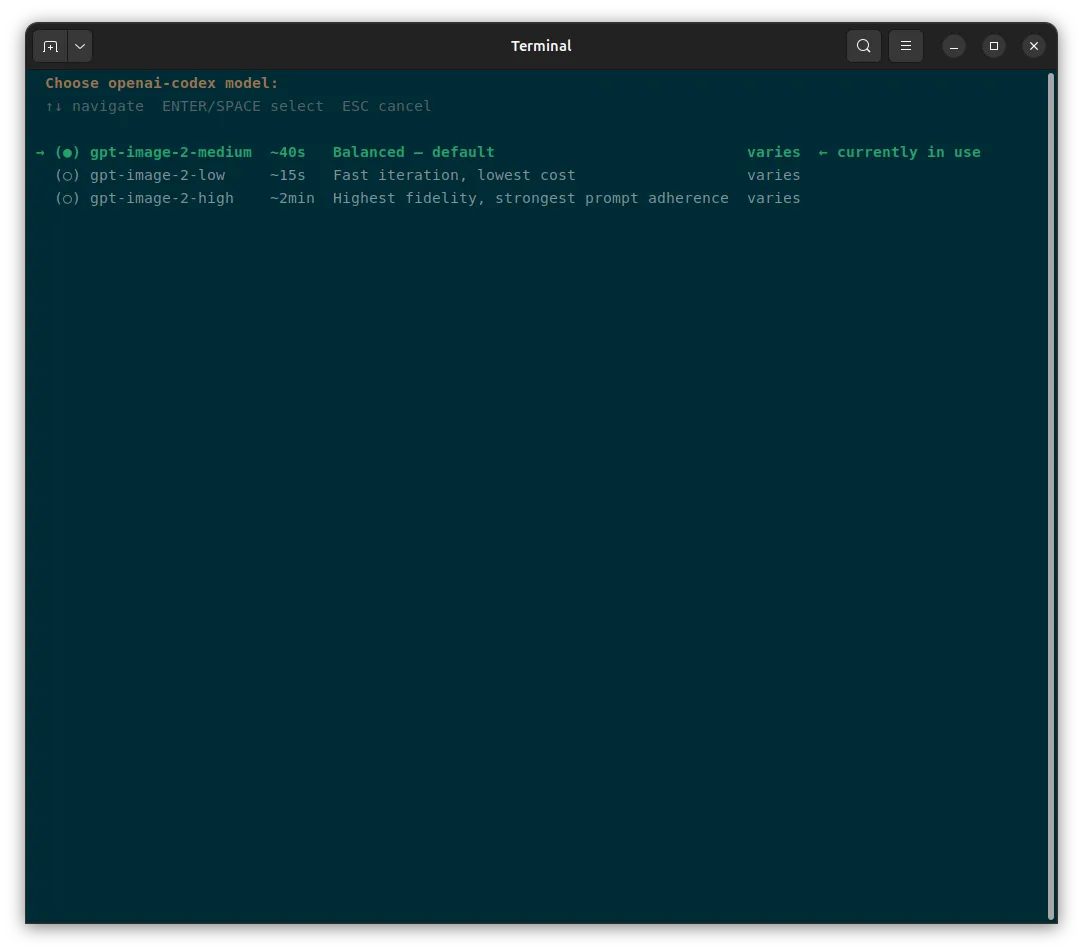Viewport: 1083px width, 952px height.
Task: Close the Terminal window
Action: point(1034,46)
